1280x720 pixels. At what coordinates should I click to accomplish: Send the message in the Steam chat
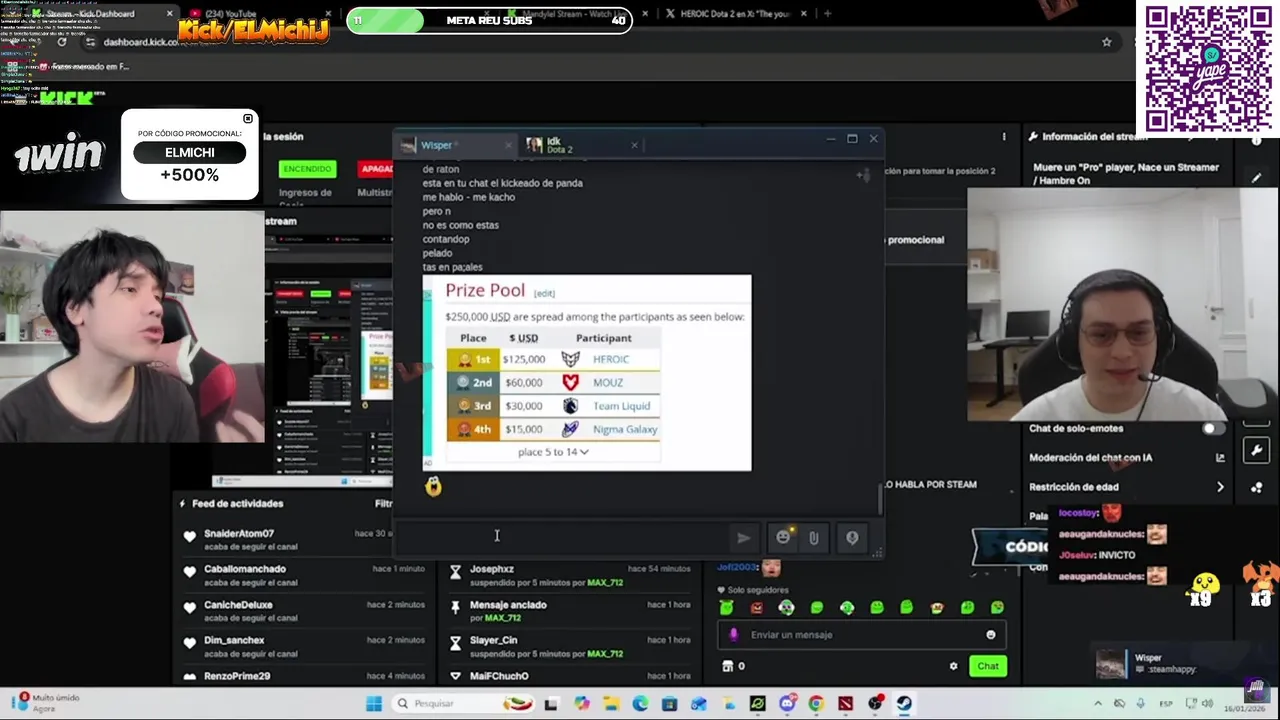743,538
